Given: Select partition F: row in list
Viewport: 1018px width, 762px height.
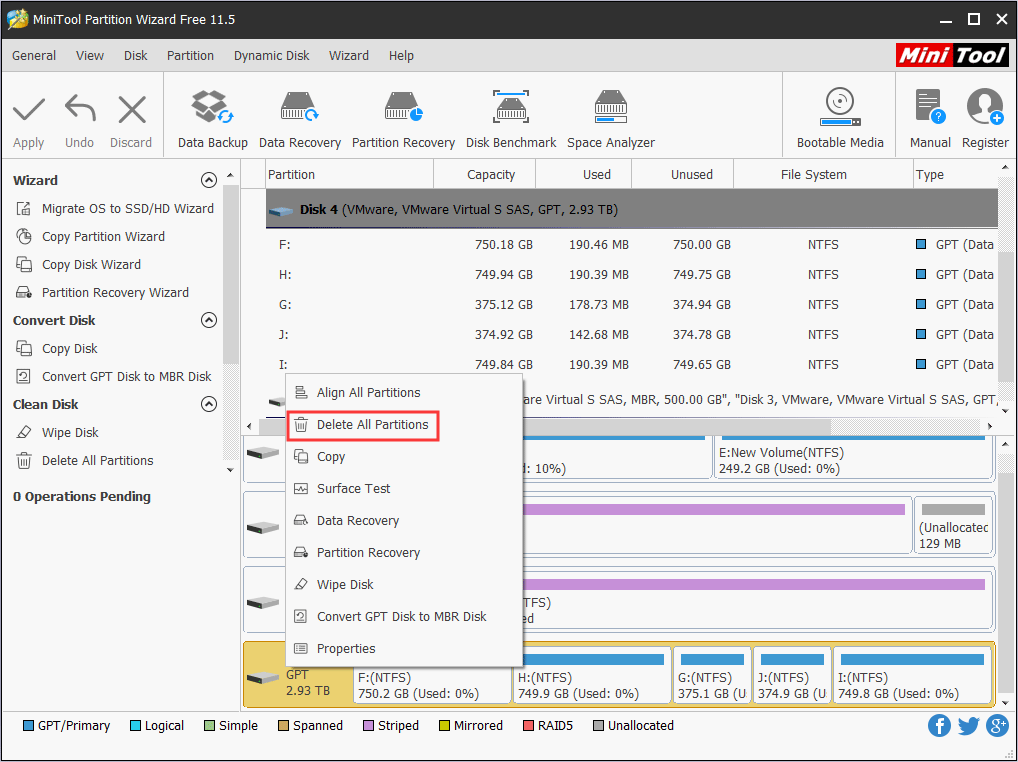Looking at the screenshot, I should [x=632, y=245].
